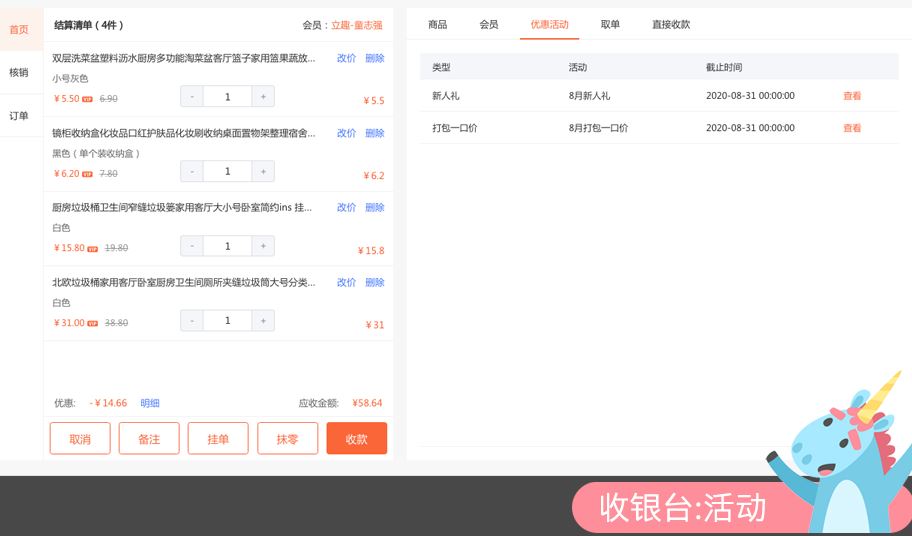Decrease quantity of the 镜柜收纳盒 item
Image resolution: width=912 pixels, height=536 pixels.
click(192, 172)
